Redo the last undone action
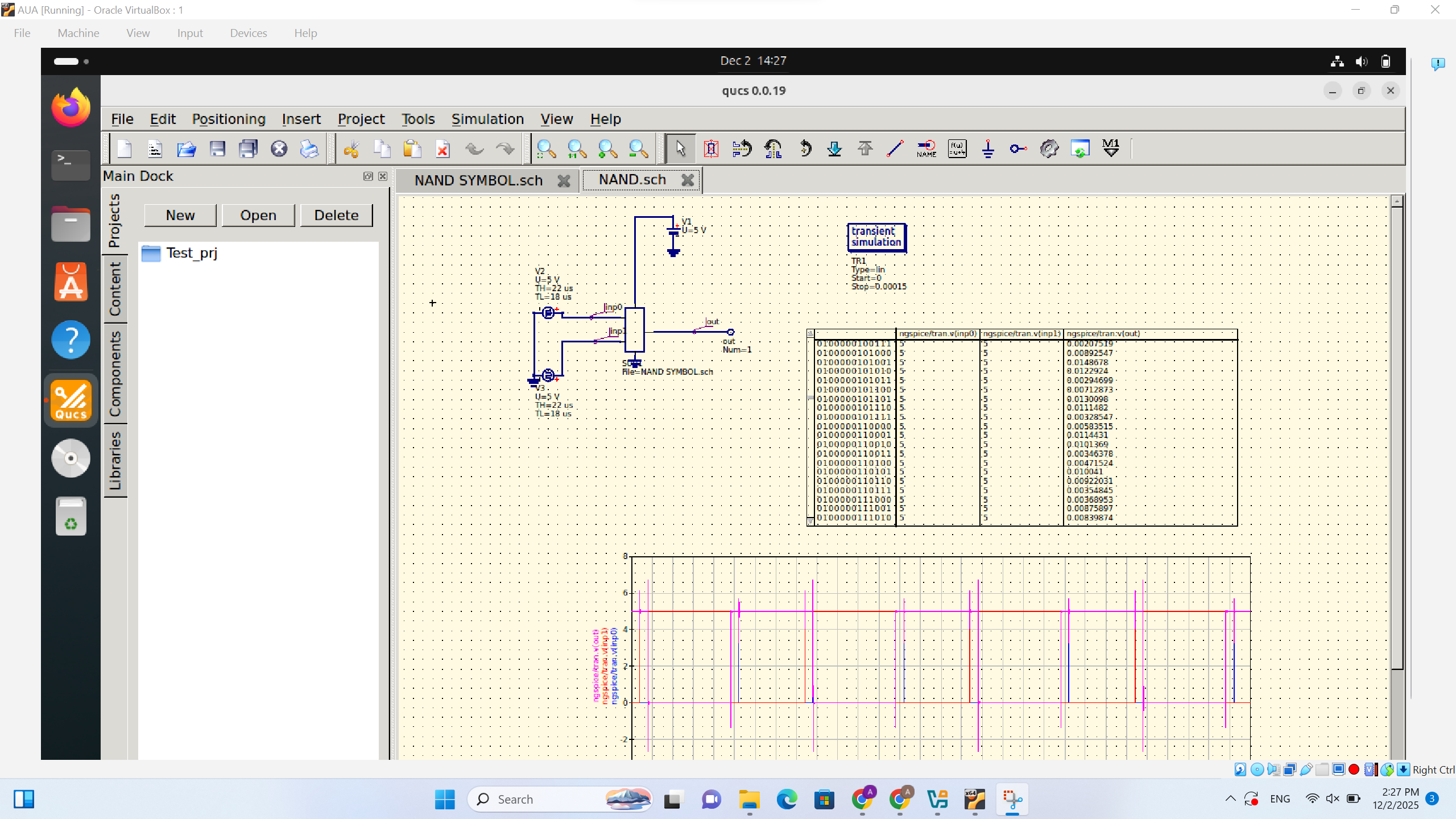The height and width of the screenshot is (819, 1456). pyautogui.click(x=505, y=149)
